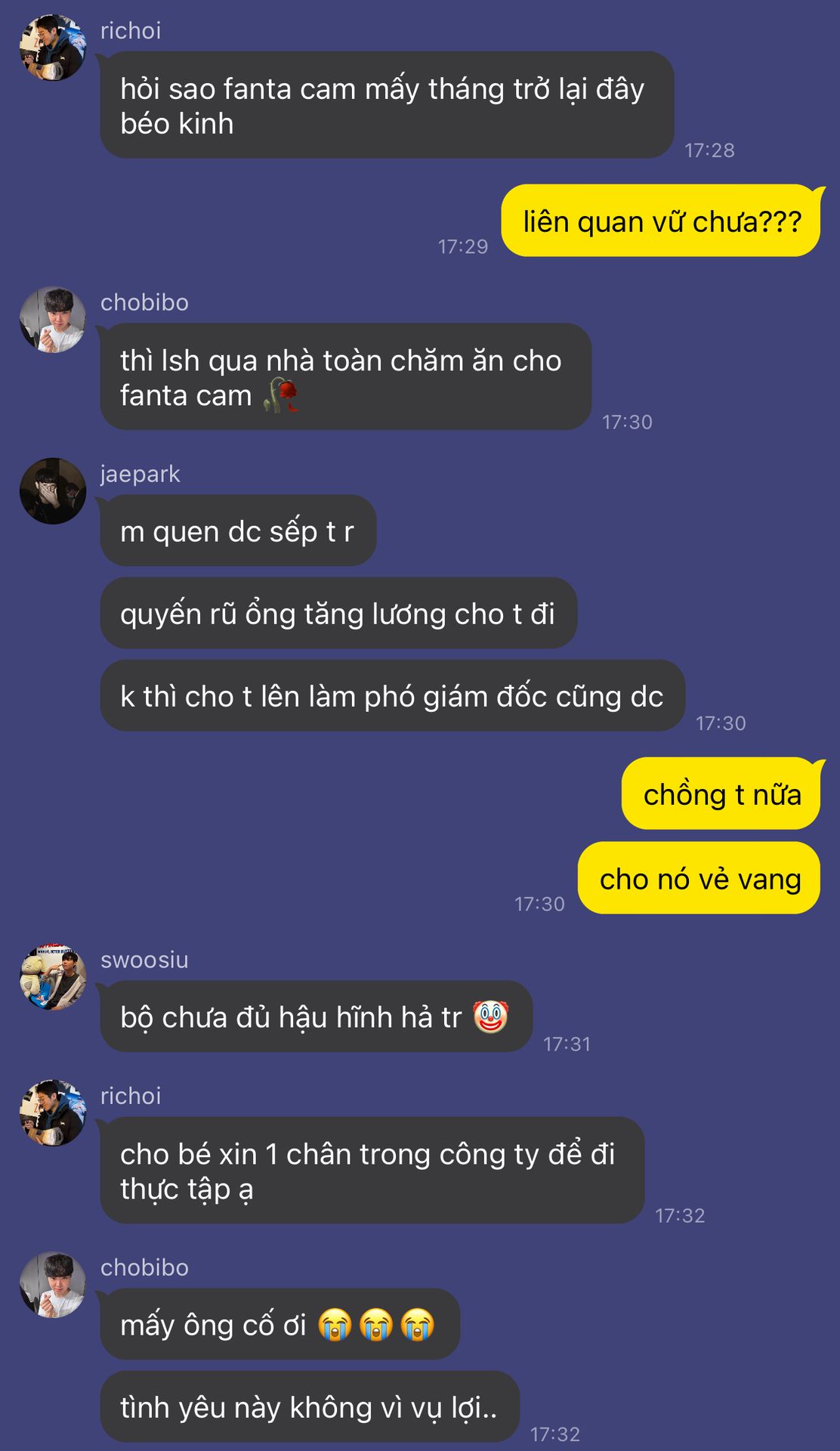Open richoi's avatar near 17:32 message
The height and width of the screenshot is (1451, 840).
click(52, 1113)
